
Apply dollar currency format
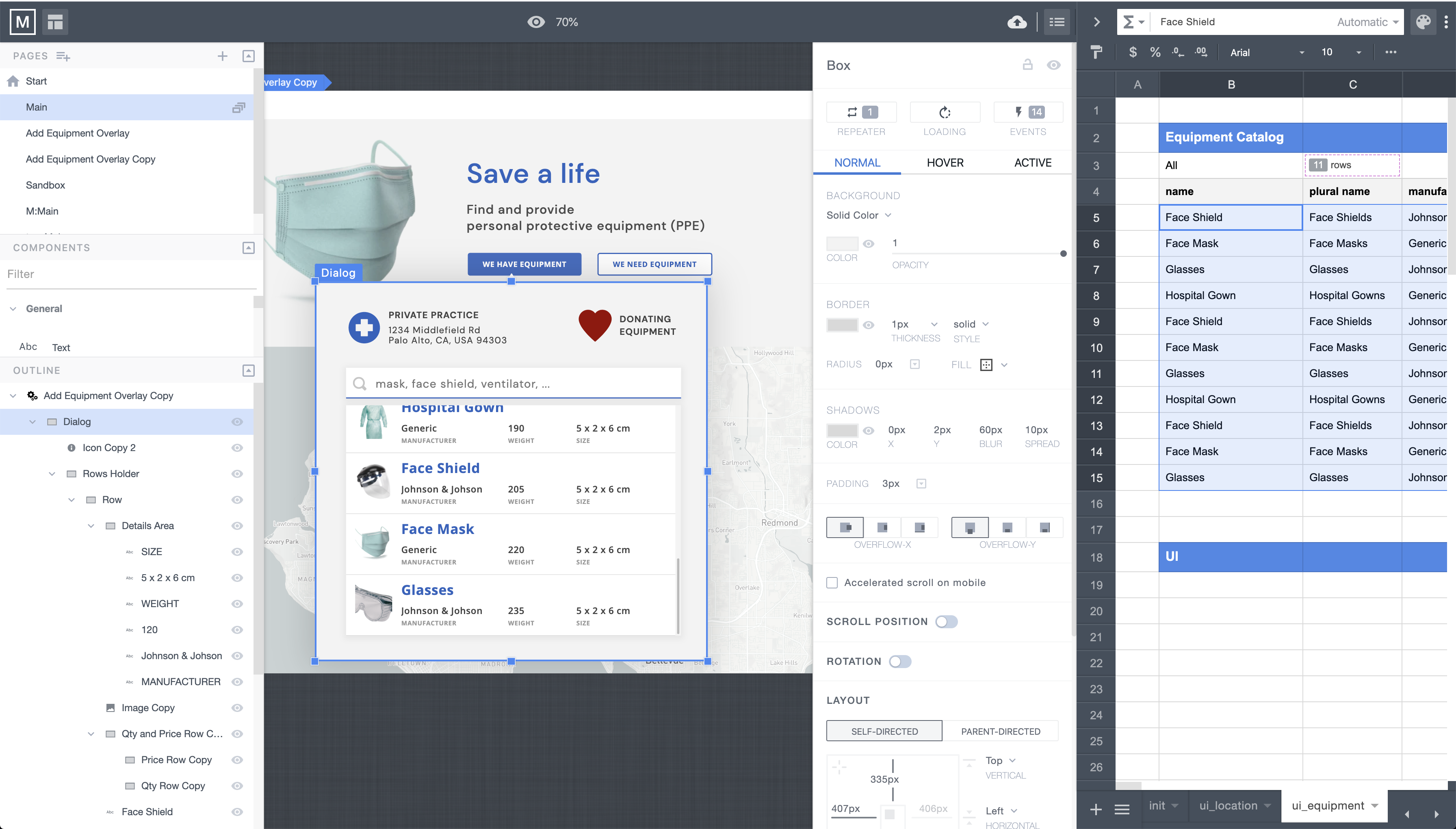pyautogui.click(x=1133, y=52)
